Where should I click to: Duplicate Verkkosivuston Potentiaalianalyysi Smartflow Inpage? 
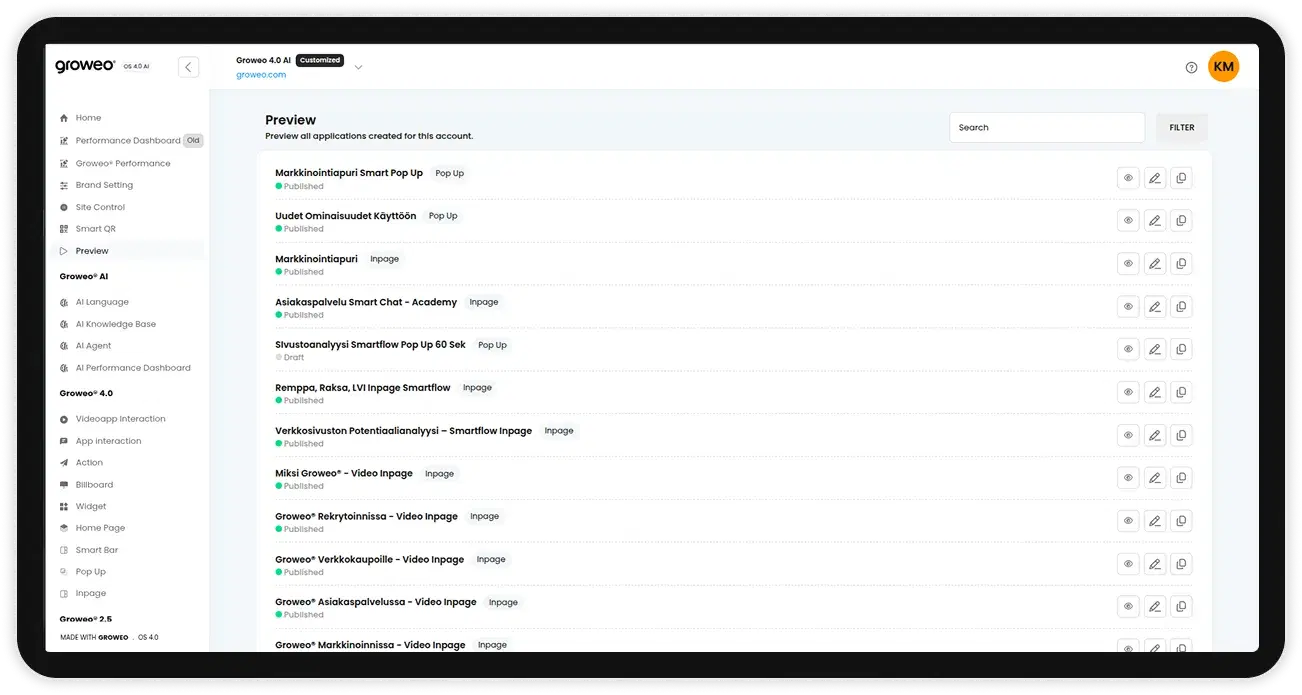pos(1181,435)
